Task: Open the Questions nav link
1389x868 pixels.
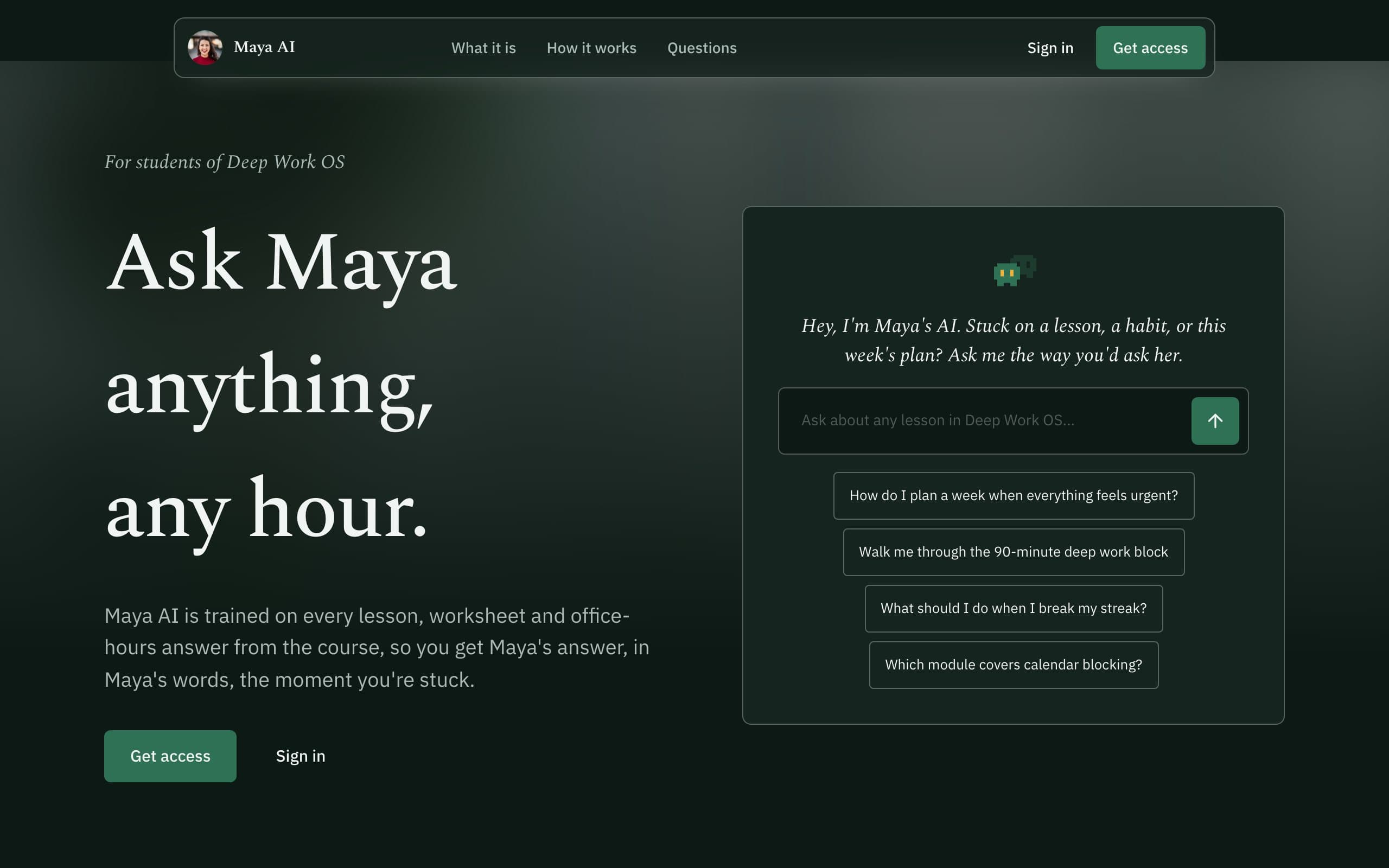Action: [x=702, y=48]
